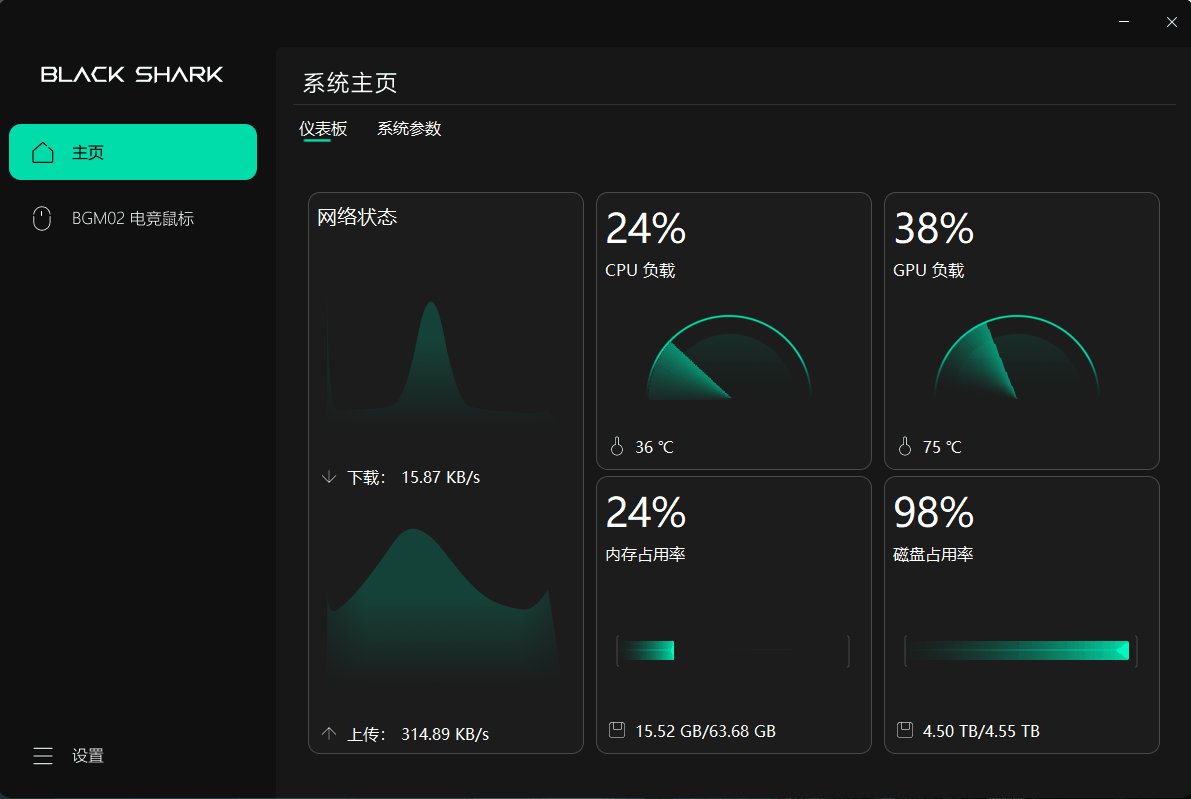Click the upload arrow icon
The height and width of the screenshot is (799, 1191).
[329, 734]
